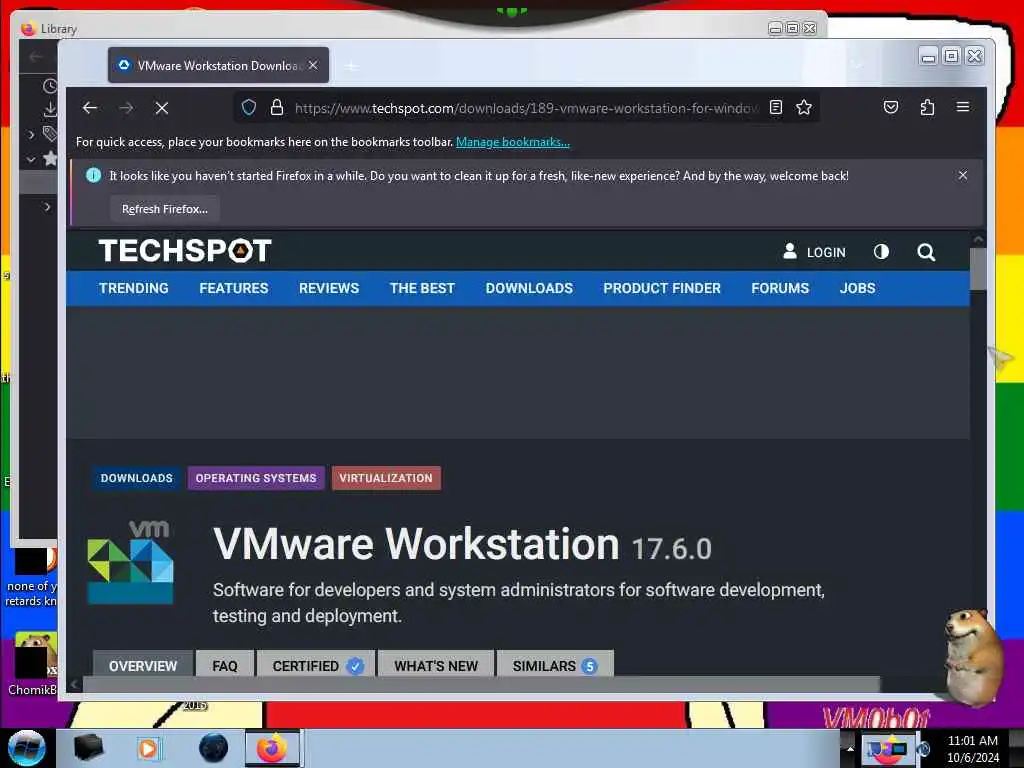Click the Refresh Firefox button

tap(165, 209)
